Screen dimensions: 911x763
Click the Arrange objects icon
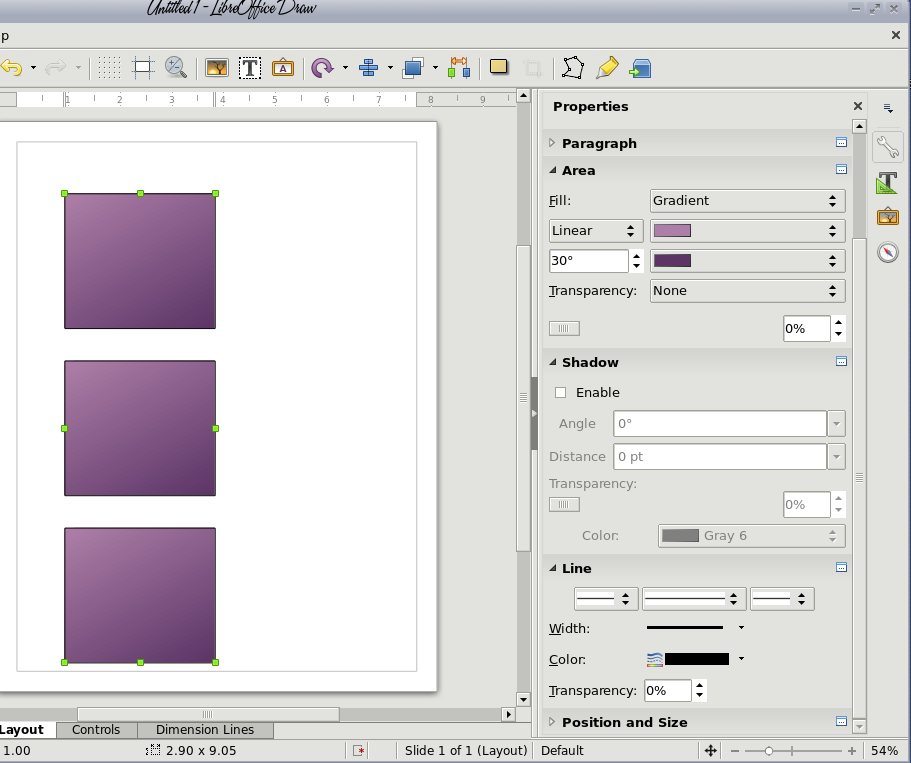coord(414,68)
